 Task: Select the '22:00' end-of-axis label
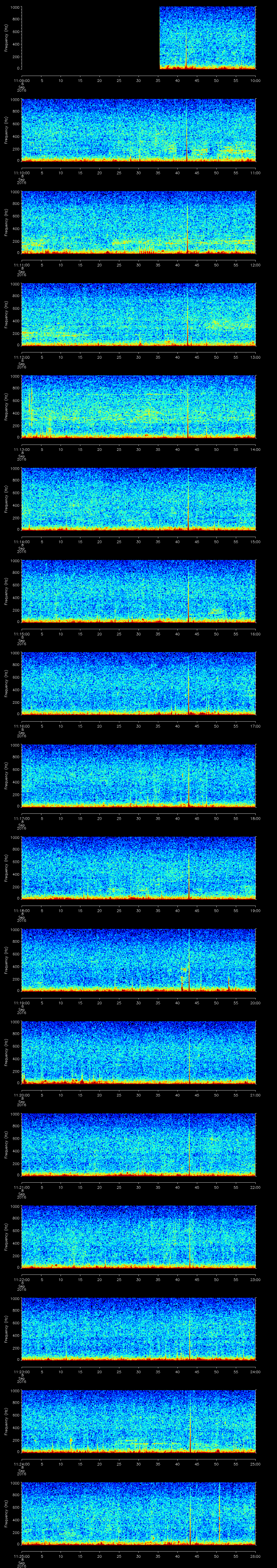pyautogui.click(x=255, y=1187)
